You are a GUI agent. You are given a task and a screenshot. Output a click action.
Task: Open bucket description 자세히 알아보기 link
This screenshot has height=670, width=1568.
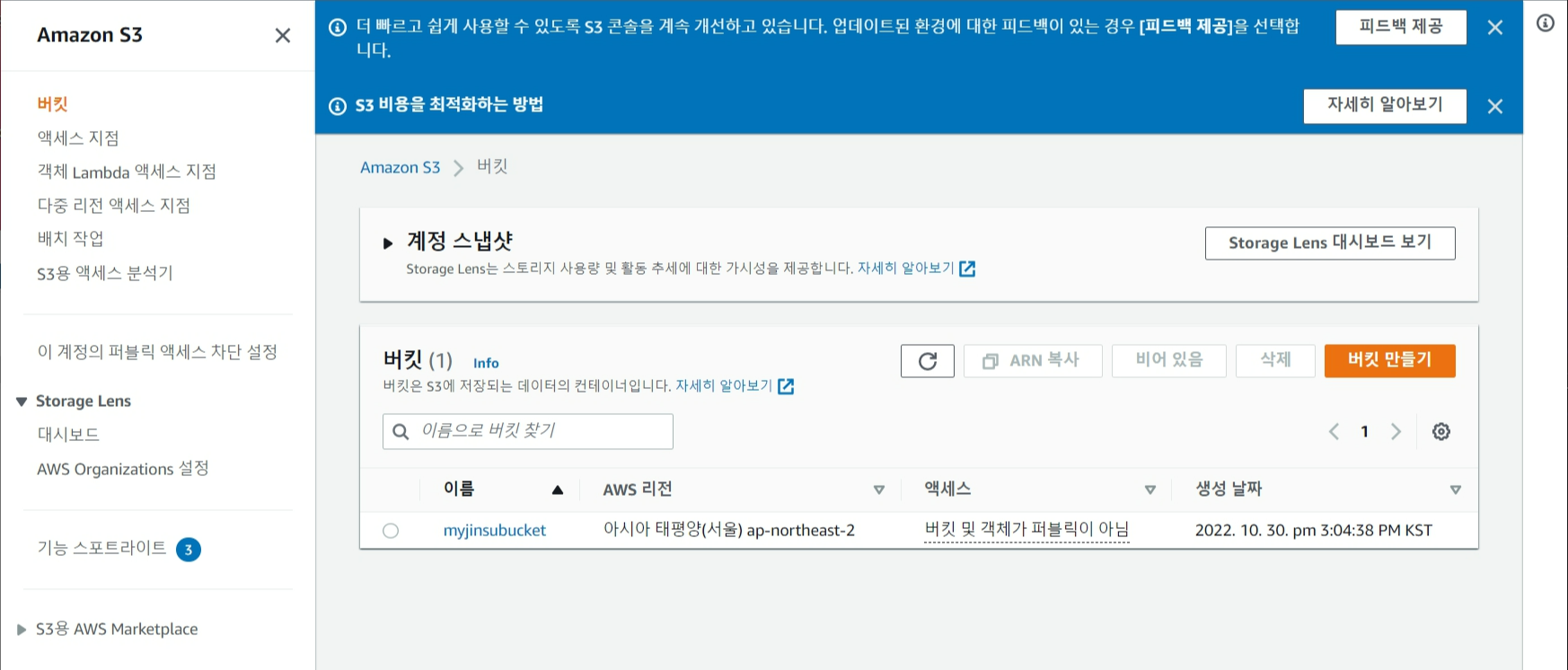point(724,386)
